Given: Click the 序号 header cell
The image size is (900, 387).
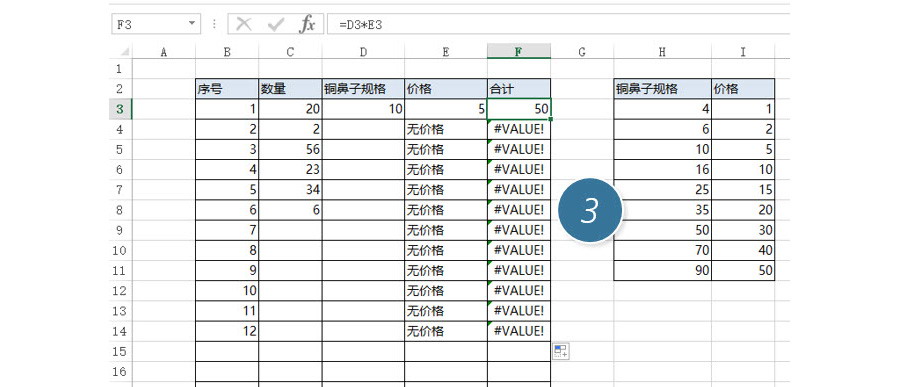Looking at the screenshot, I should (x=227, y=89).
